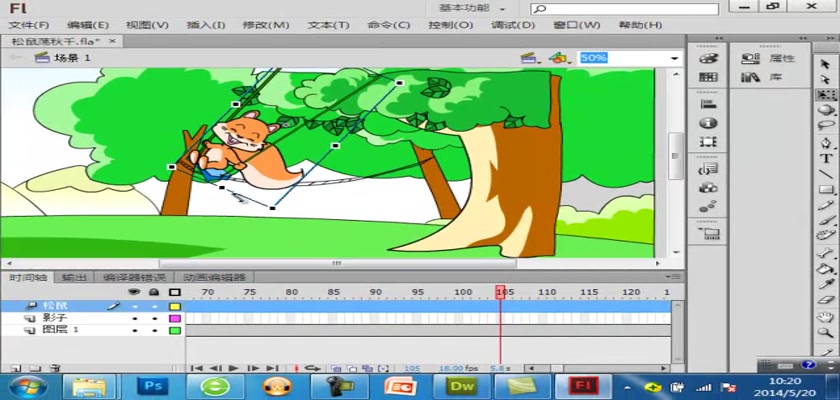840x400 pixels.
Task: Open the Project panel icon
Action: click(x=708, y=234)
